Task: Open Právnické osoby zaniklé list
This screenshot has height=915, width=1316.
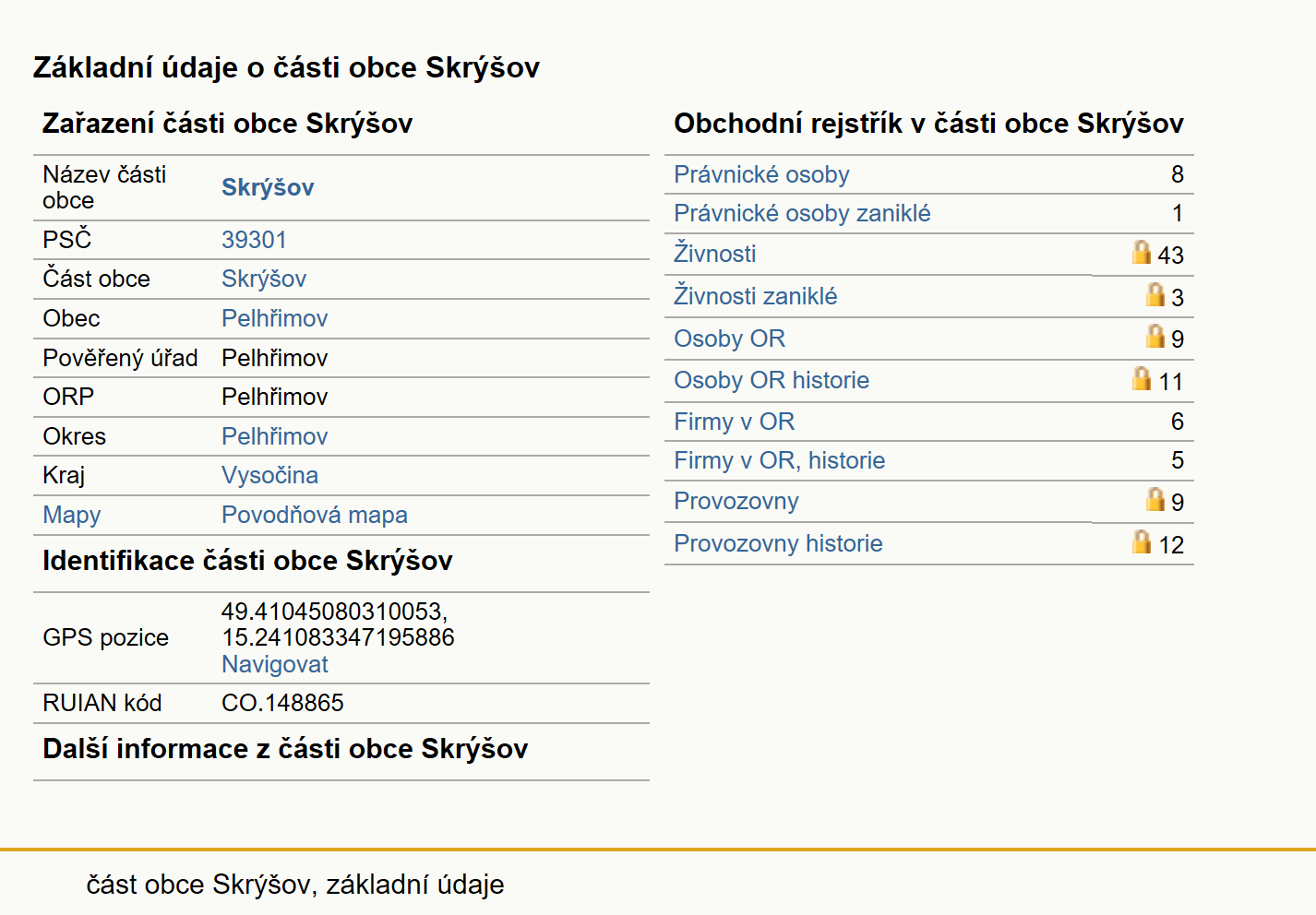Action: pos(802,213)
